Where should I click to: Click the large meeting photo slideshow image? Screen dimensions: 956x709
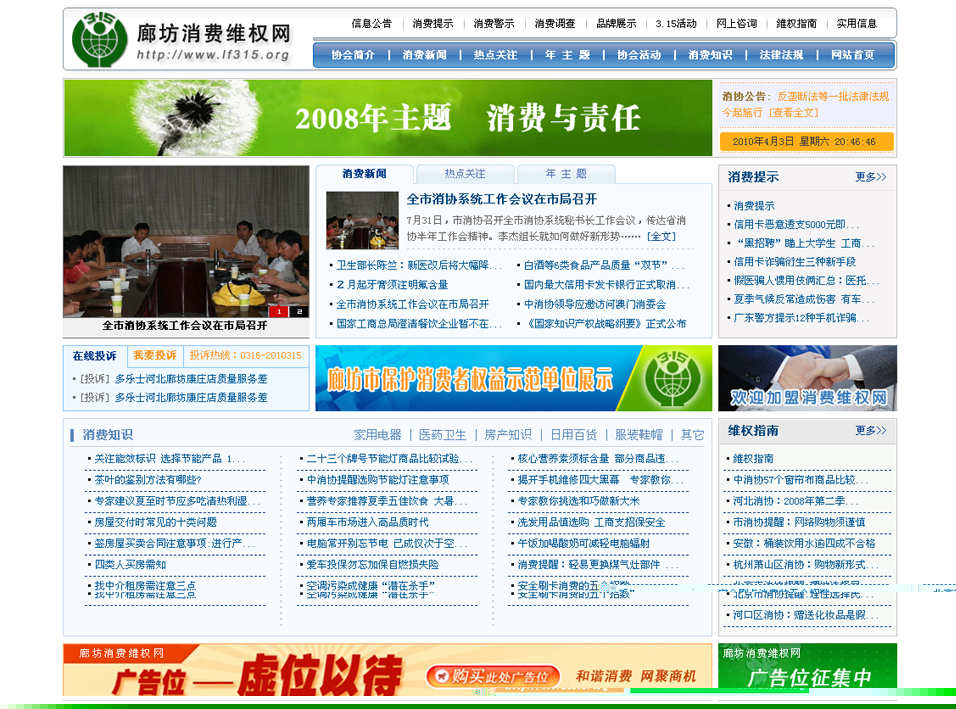(186, 241)
